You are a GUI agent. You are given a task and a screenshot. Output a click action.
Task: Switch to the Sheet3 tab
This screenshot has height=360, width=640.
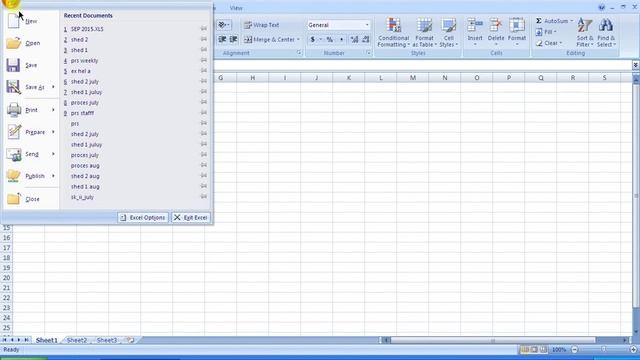point(107,340)
